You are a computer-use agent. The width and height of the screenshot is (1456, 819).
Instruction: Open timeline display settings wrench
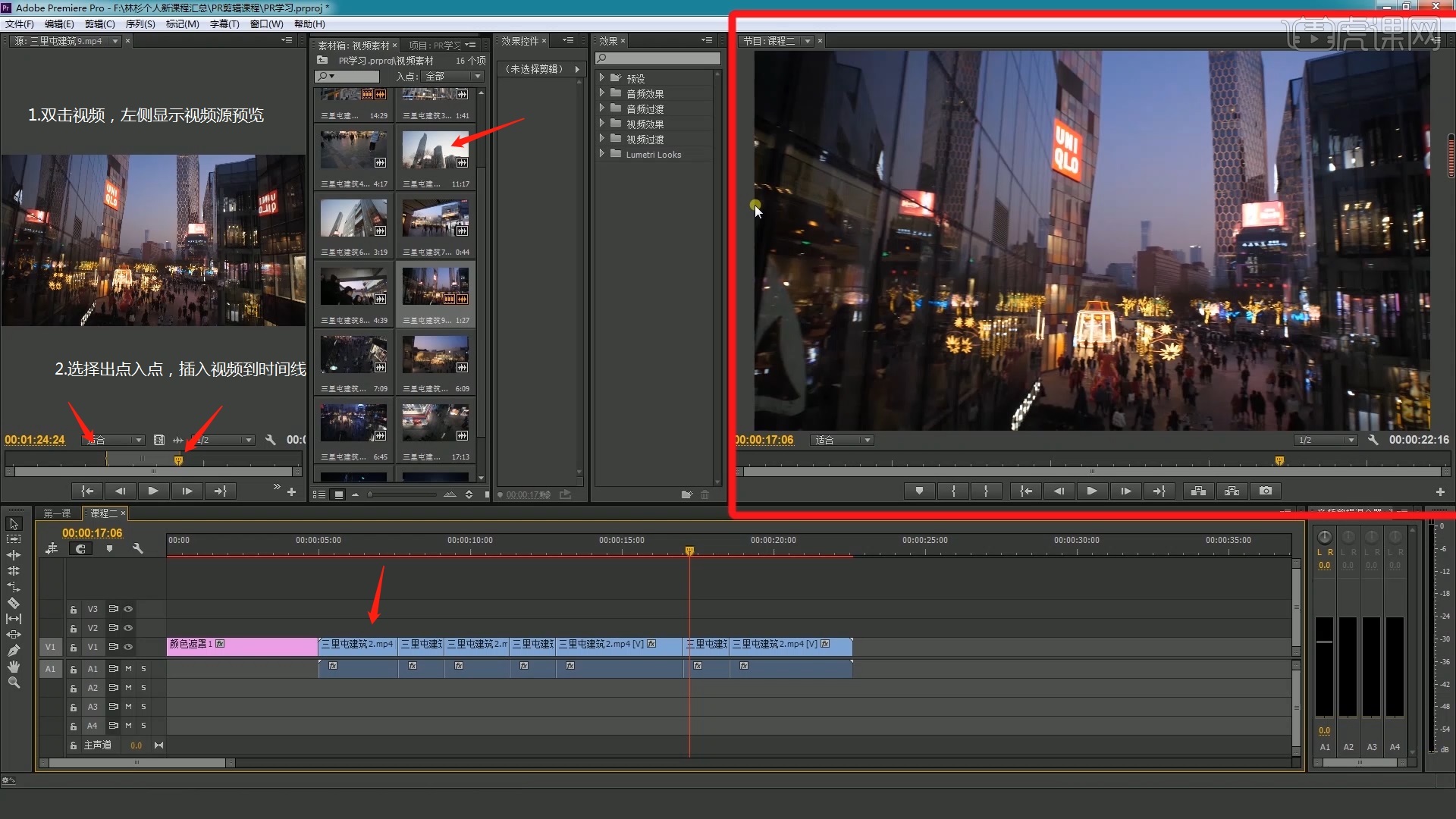coord(137,548)
